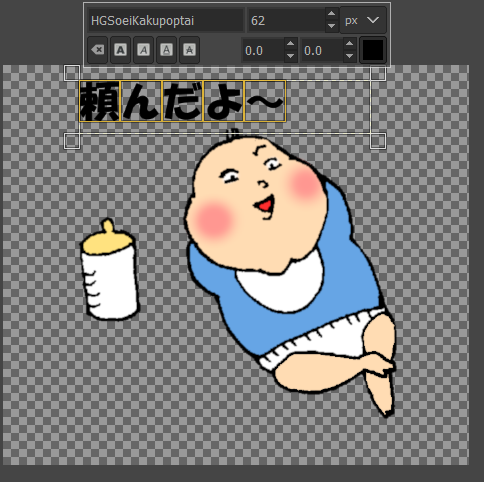This screenshot has height=482, width=484.
Task: Open the px unit dropdown
Action: click(x=363, y=21)
